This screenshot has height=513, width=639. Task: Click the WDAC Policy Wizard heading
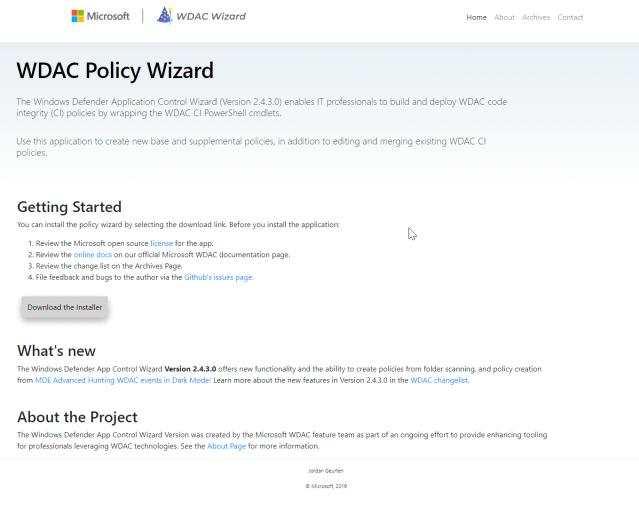(x=115, y=70)
